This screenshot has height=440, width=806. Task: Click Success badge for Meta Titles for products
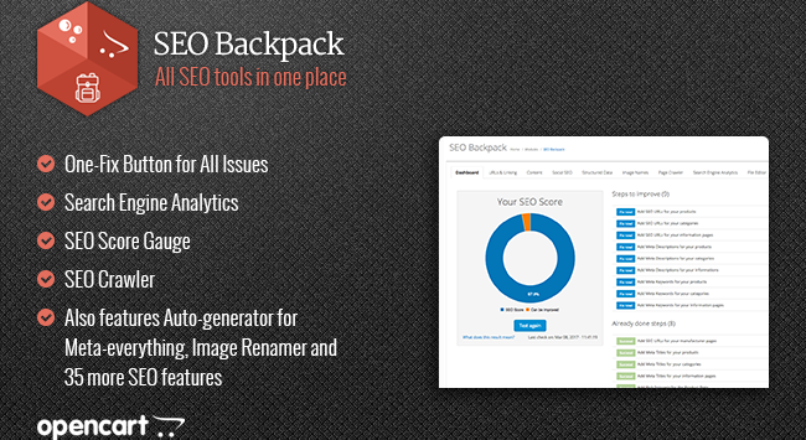626,353
